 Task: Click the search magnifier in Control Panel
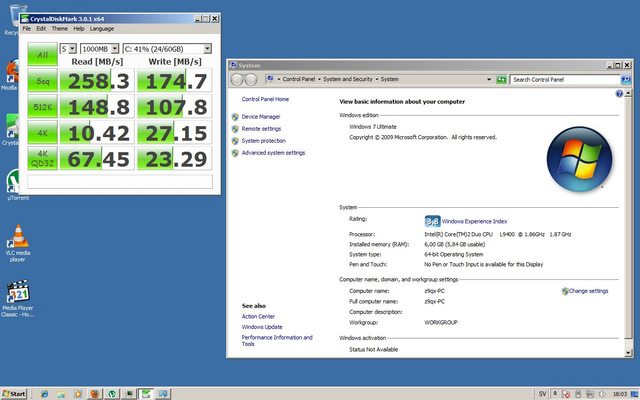[x=626, y=80]
